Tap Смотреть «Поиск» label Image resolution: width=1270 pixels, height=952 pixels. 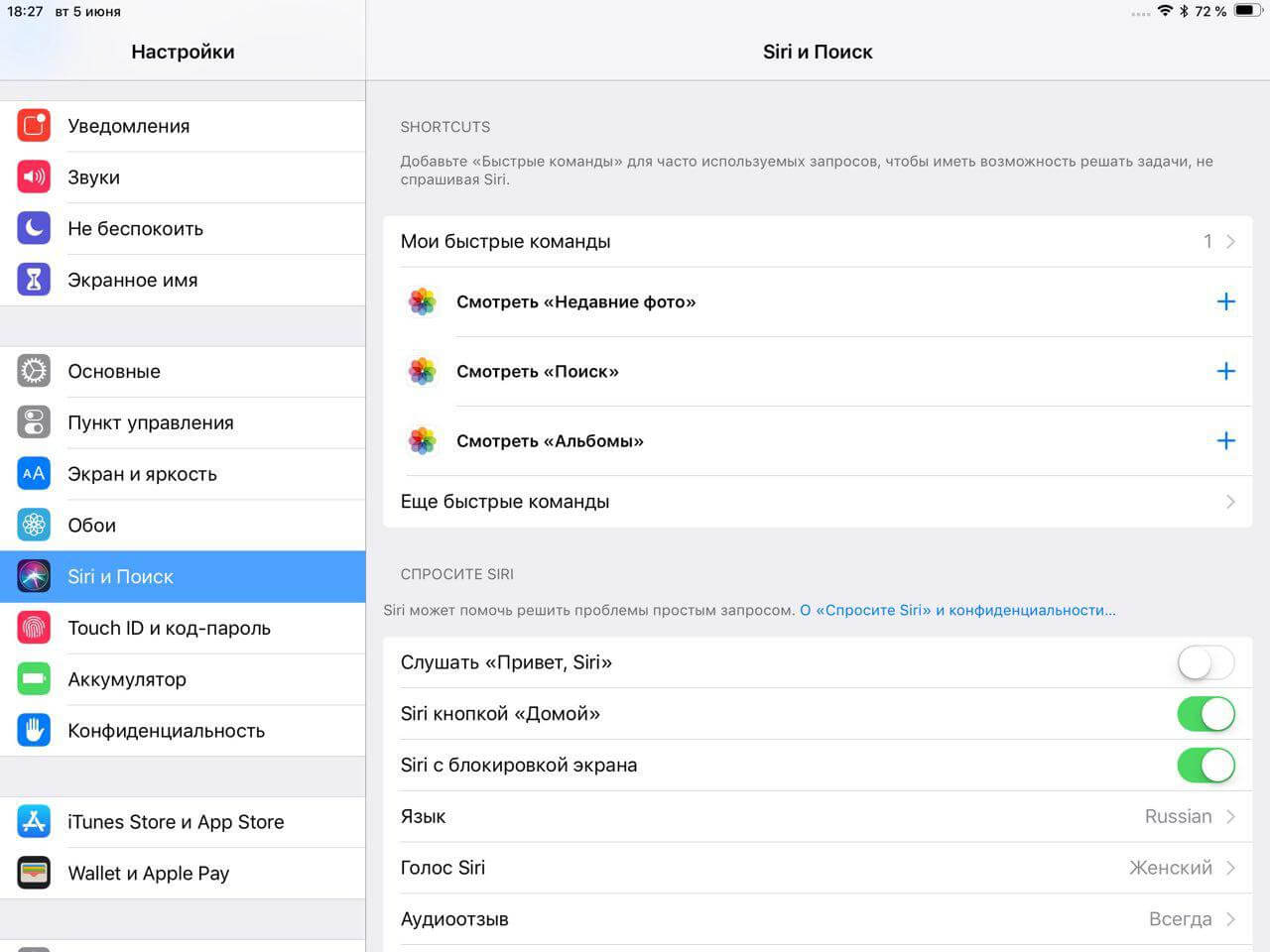538,371
